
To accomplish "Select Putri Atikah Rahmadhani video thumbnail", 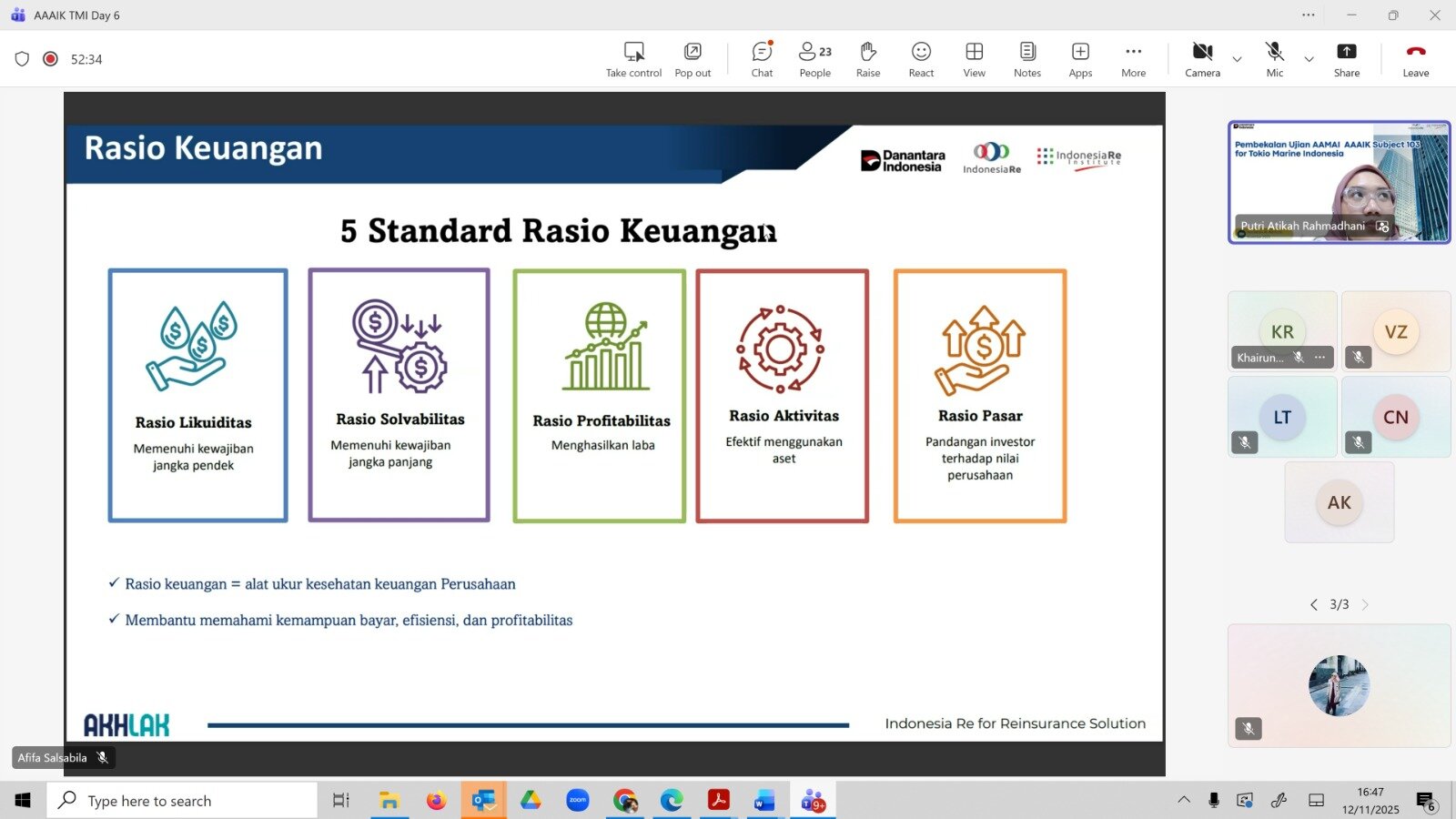I will point(1338,182).
